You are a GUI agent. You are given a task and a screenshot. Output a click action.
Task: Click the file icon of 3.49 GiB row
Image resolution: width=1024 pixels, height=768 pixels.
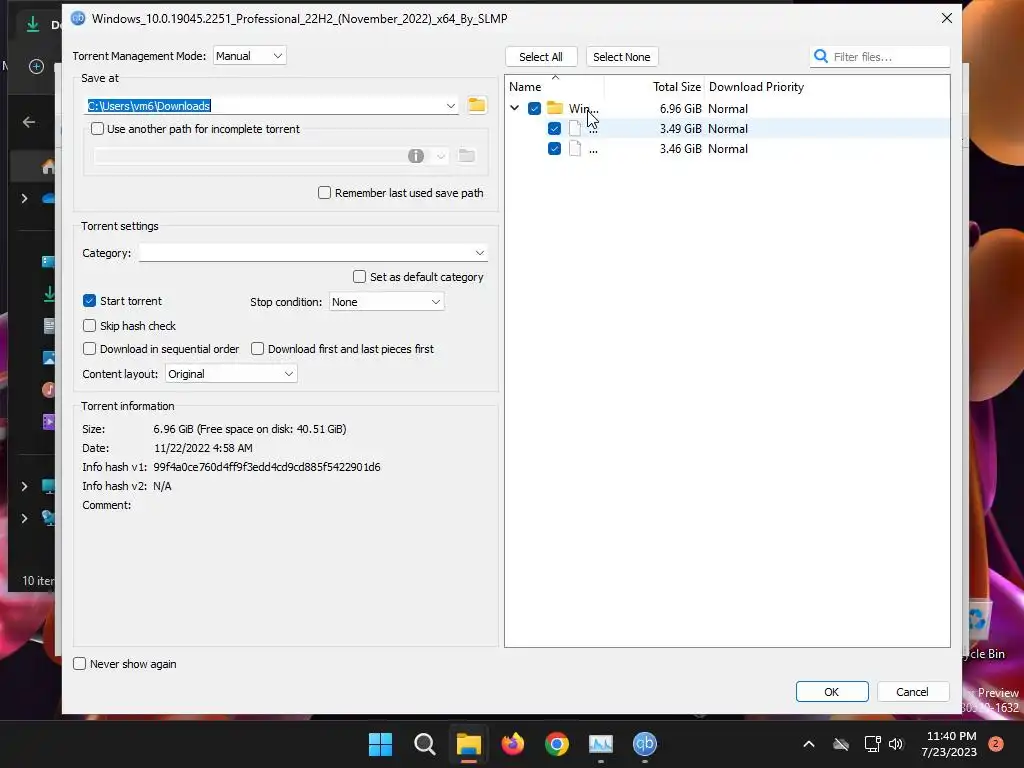tap(575, 128)
